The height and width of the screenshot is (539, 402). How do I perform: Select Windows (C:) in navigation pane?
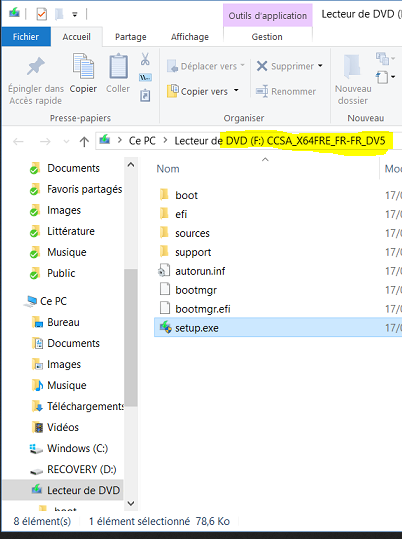77,448
